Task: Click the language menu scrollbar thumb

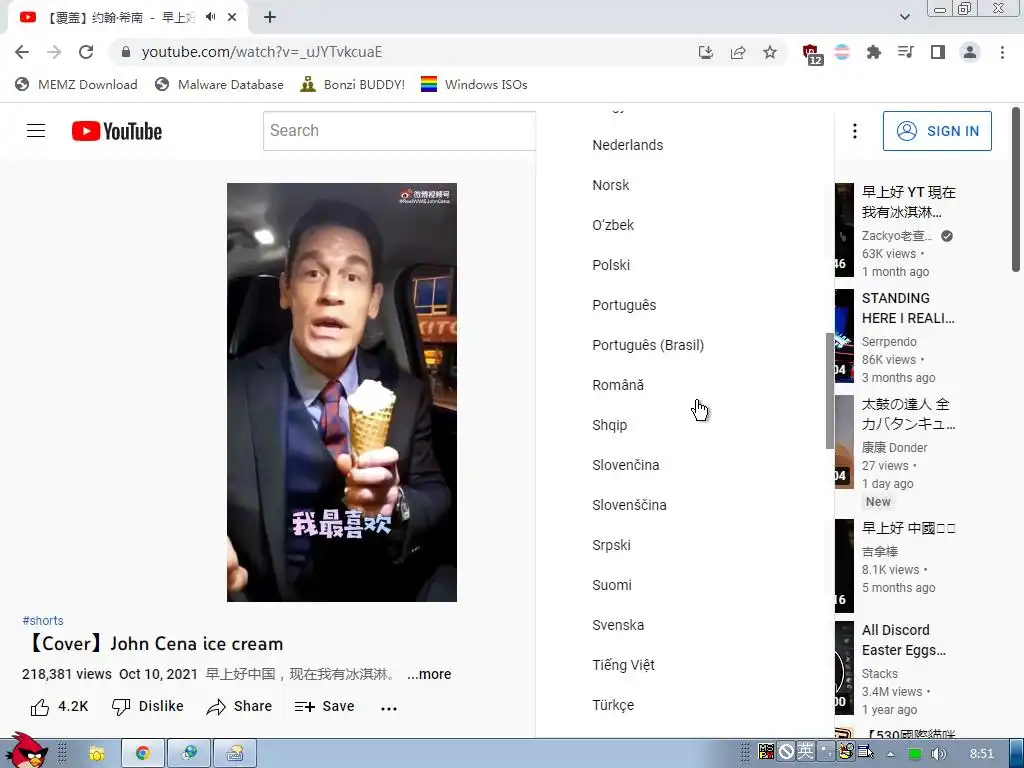Action: (x=830, y=391)
